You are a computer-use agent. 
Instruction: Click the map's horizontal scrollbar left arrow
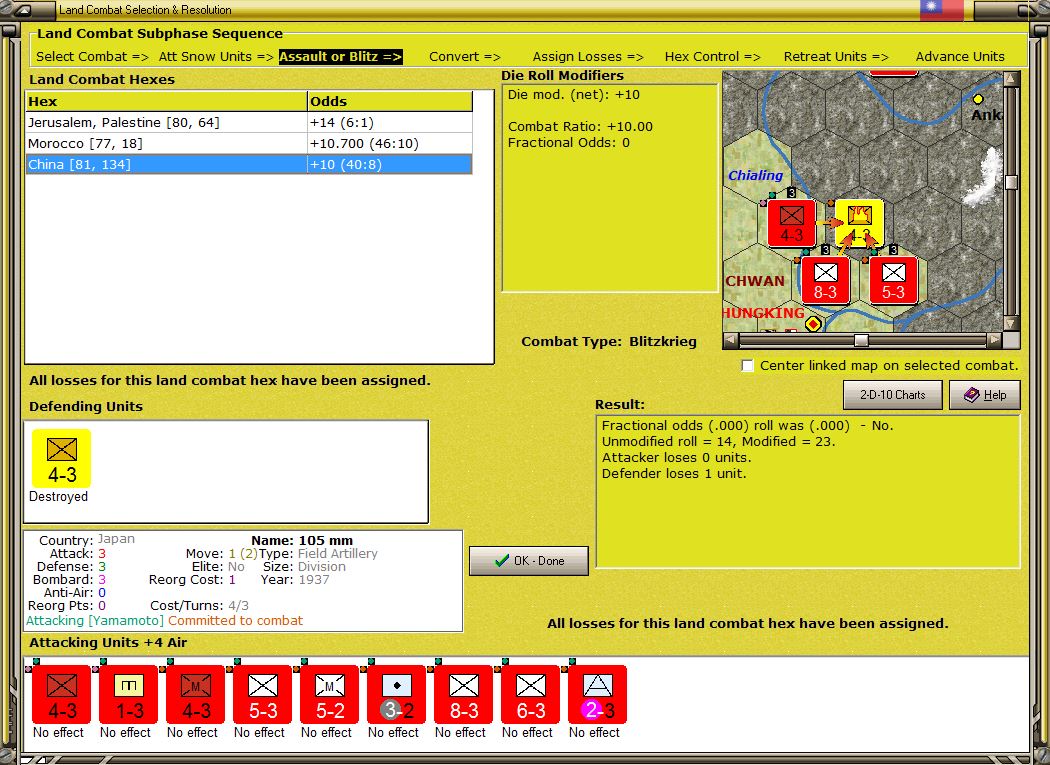731,340
